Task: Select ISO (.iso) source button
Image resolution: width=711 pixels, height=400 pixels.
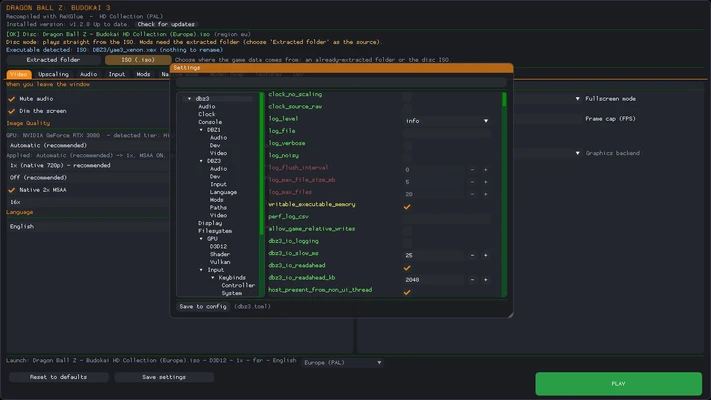Action: tap(138, 60)
